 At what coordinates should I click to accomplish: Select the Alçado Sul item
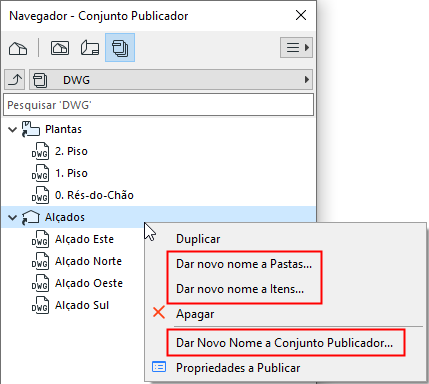pyautogui.click(x=82, y=305)
